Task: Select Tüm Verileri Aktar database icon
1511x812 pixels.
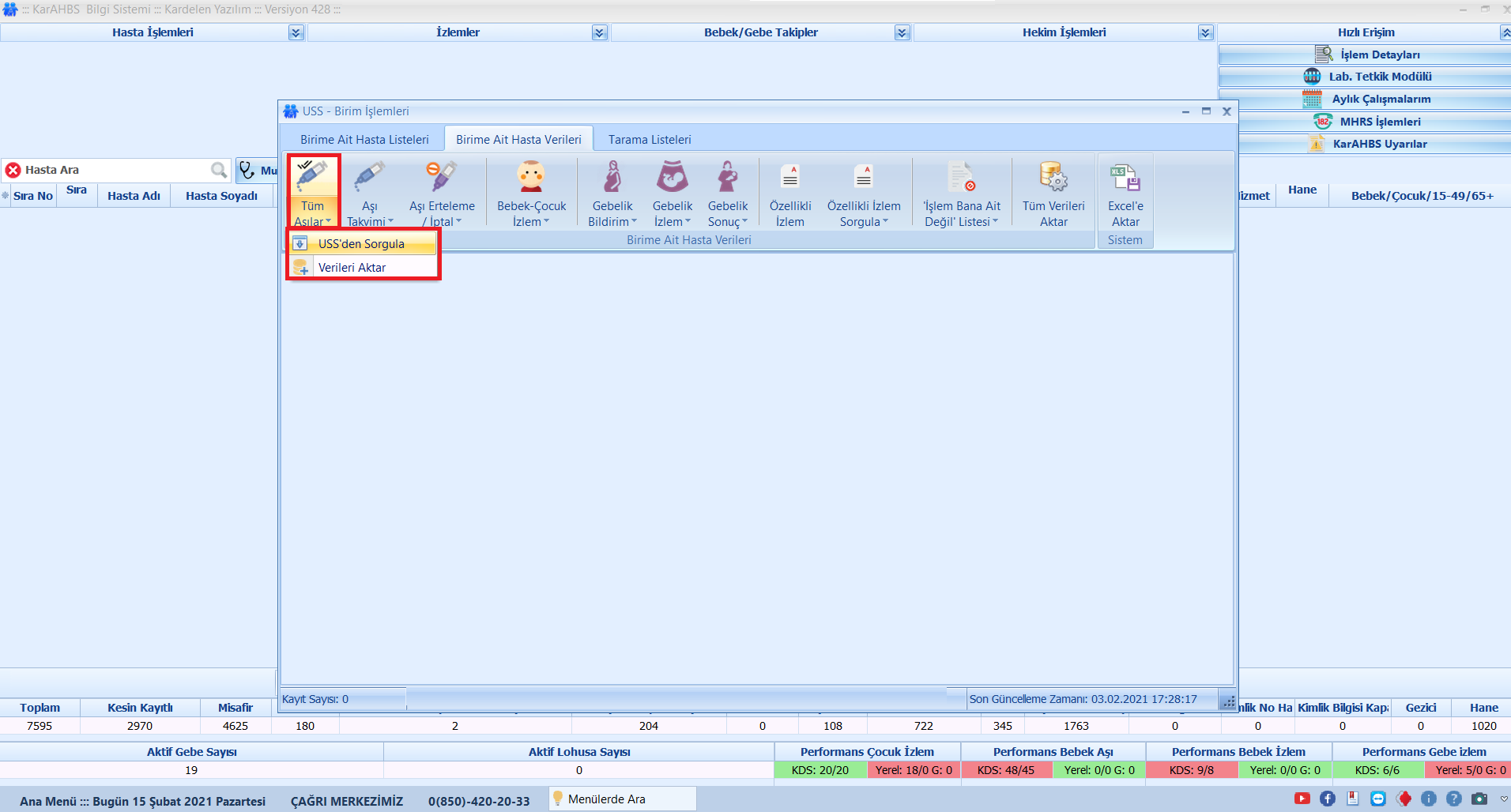Action: coord(1053,177)
